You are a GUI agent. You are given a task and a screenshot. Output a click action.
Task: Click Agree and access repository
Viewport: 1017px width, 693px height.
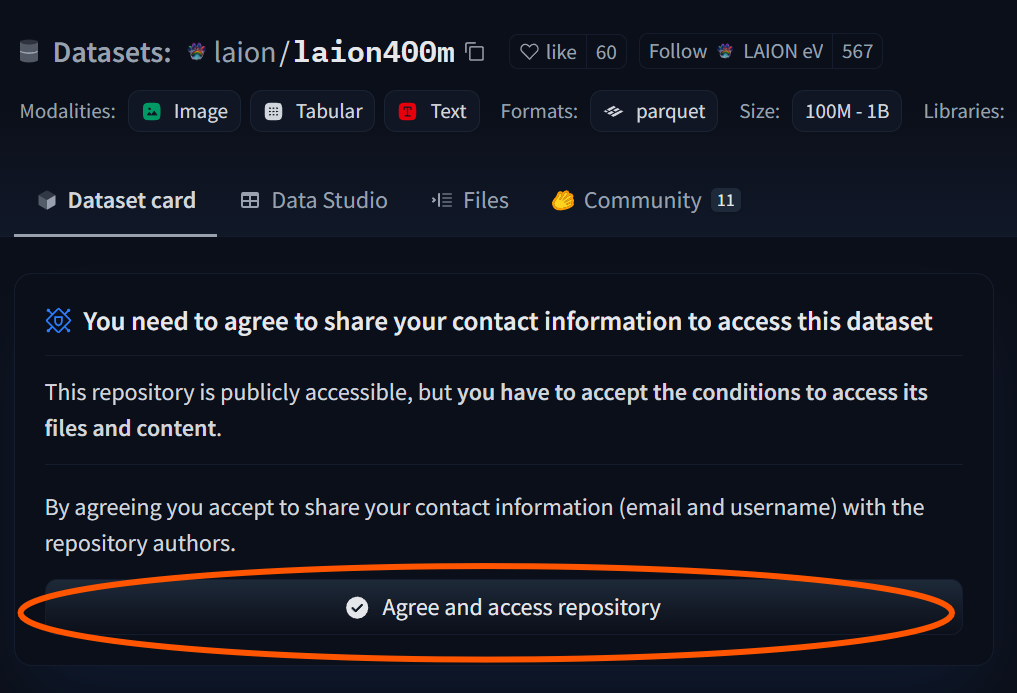point(522,607)
